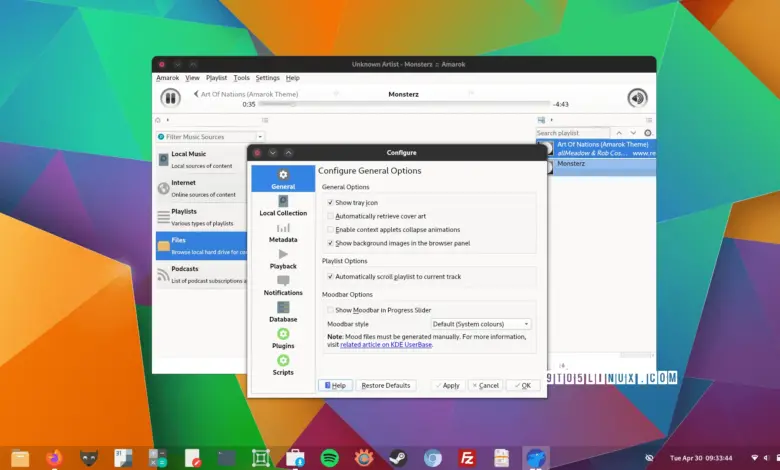Enable context applets collapse animations checkbox
The width and height of the screenshot is (780, 470).
pyautogui.click(x=330, y=230)
